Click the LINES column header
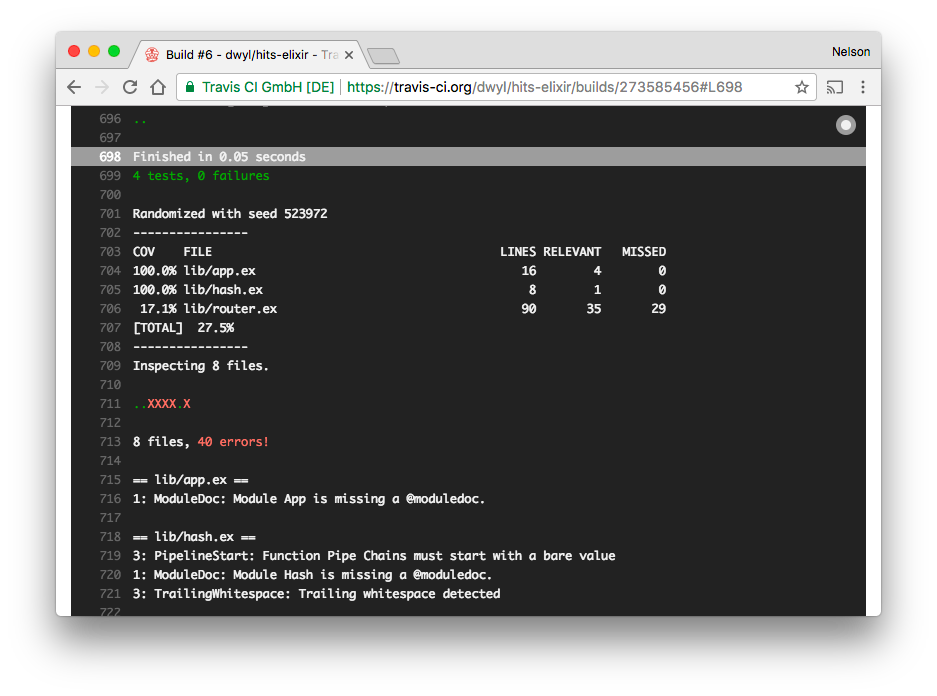 518,252
